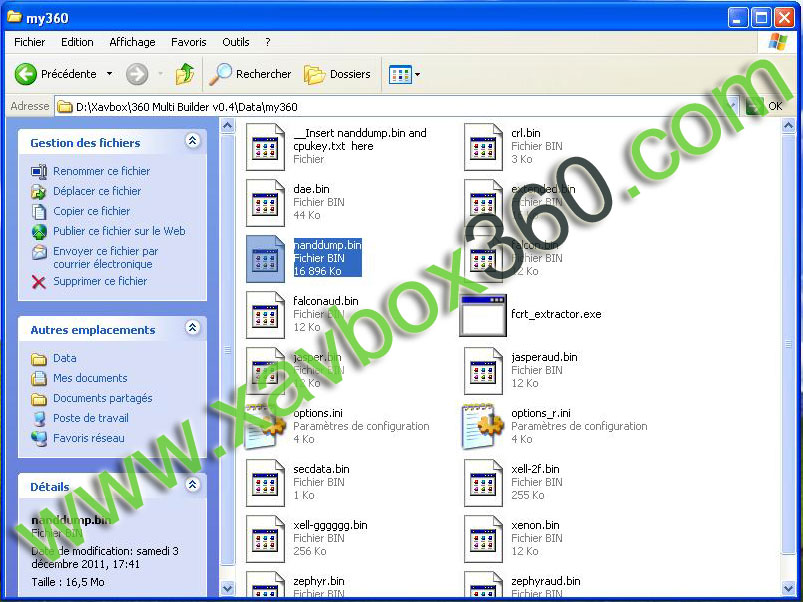
Task: Click the Poste de travail computer icon
Action: (39, 419)
